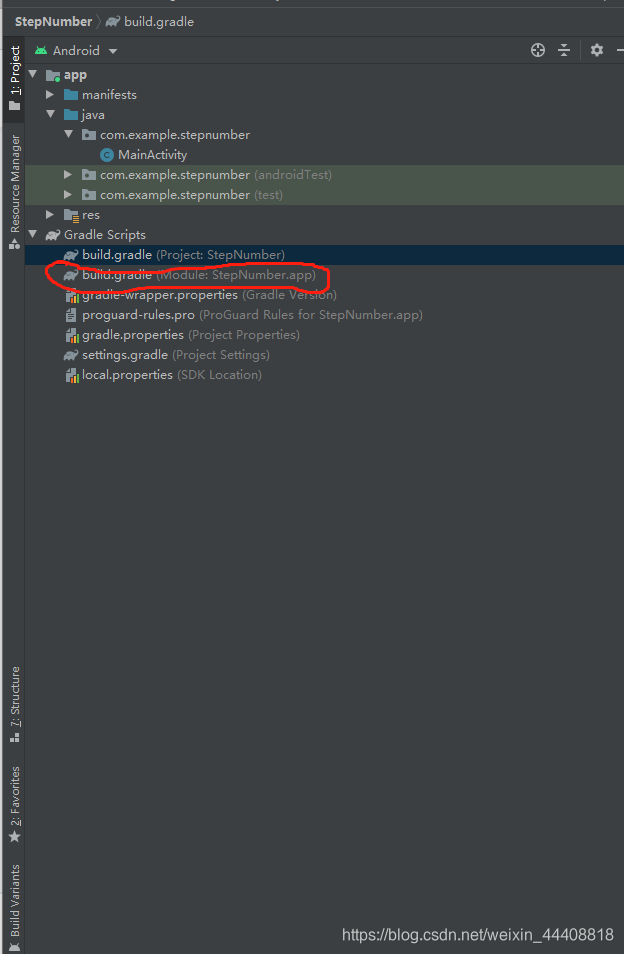624x954 pixels.
Task: Click the (test) package folder icon
Action: [x=89, y=195]
